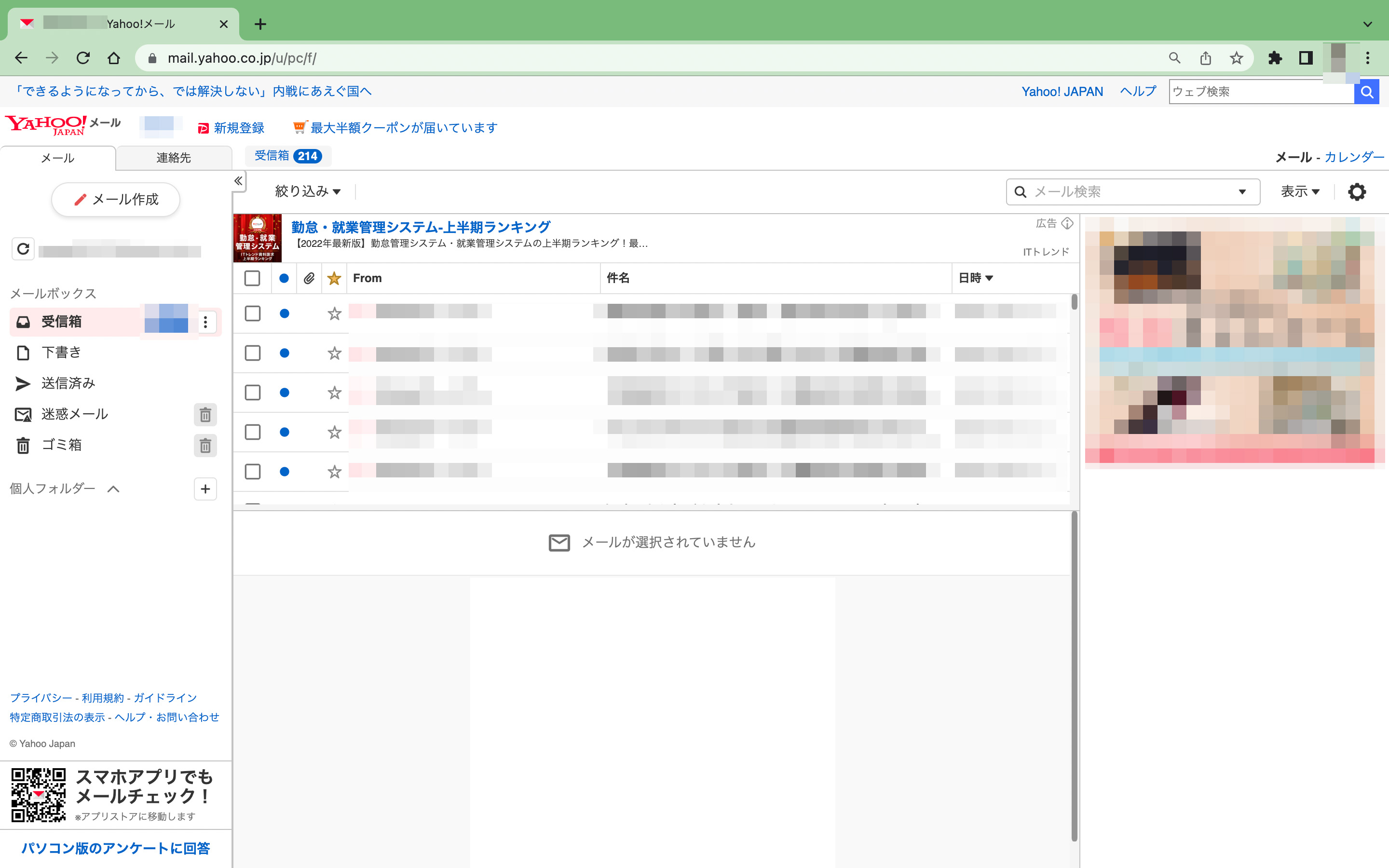1389x868 pixels.
Task: Bookmark this page with the star icon
Action: pos(1236,58)
